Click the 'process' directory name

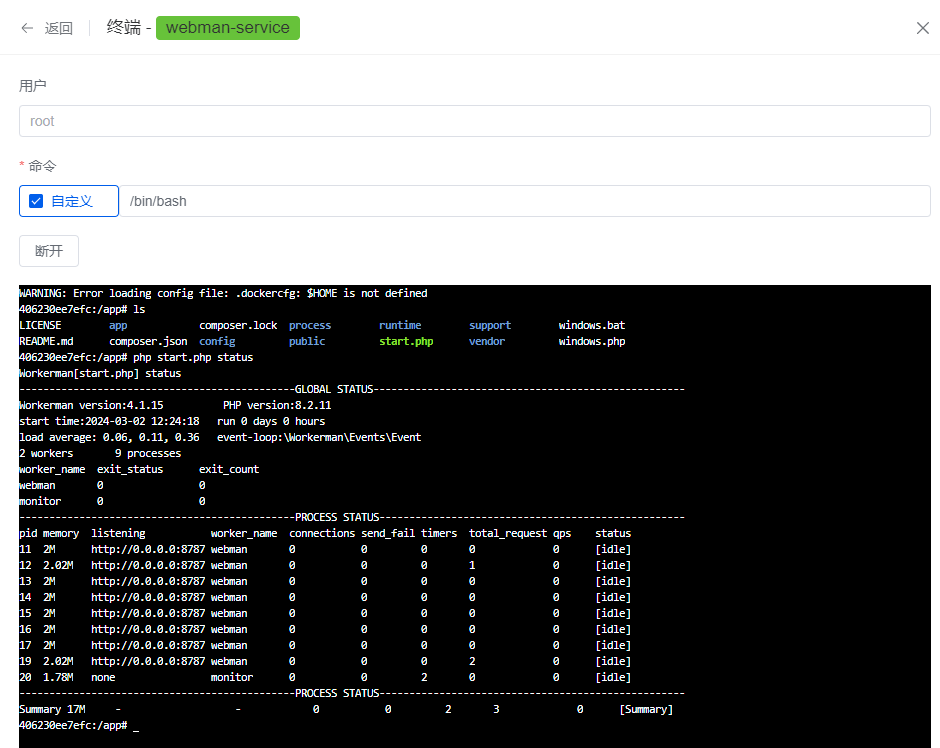(x=310, y=325)
